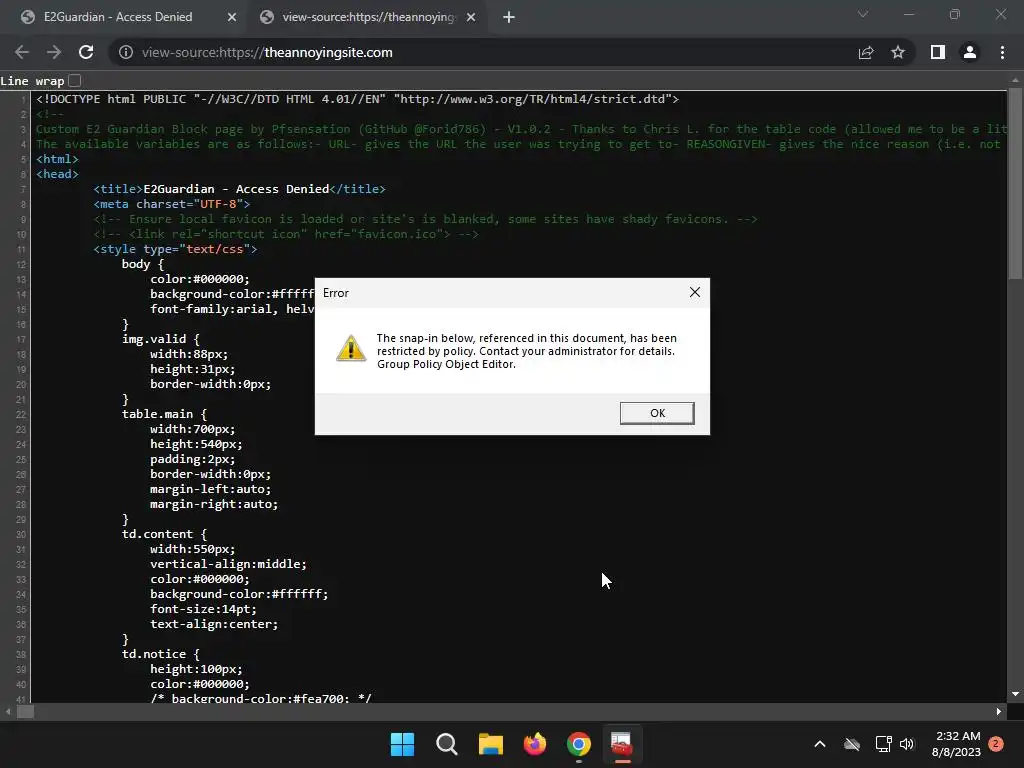Show hidden system tray icons

point(820,744)
